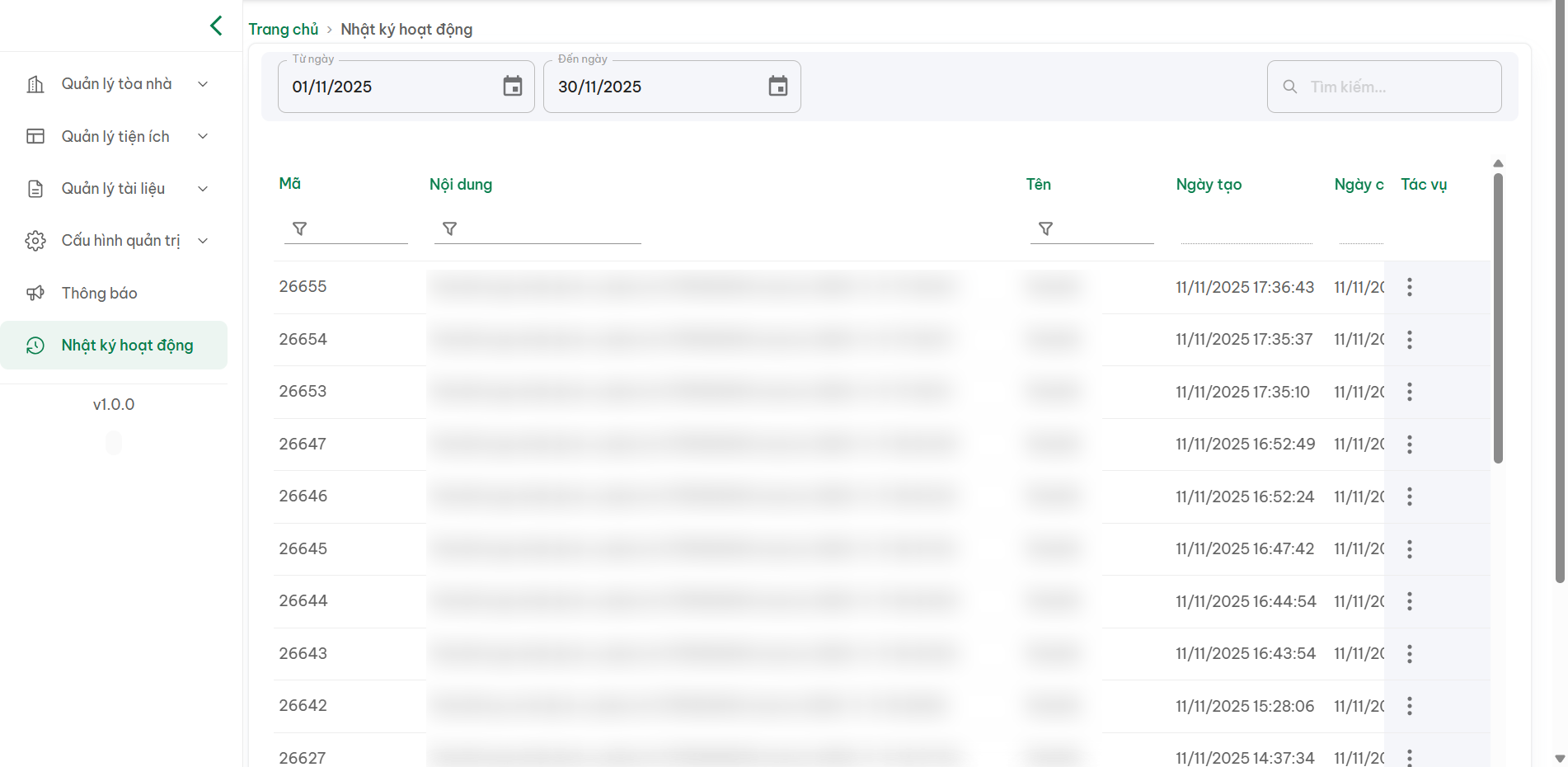Viewport: 1568px width, 767px height.
Task: Open three-dot menu for row 26643
Action: 1409,654
